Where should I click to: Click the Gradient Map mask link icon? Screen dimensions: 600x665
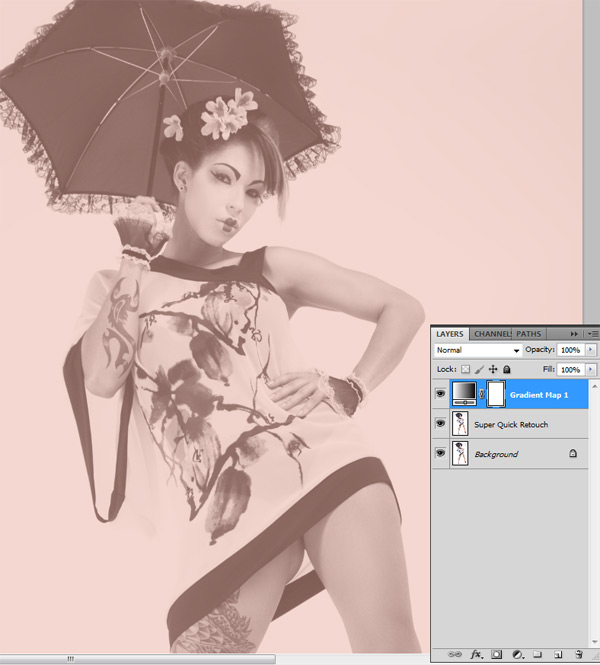[x=481, y=394]
